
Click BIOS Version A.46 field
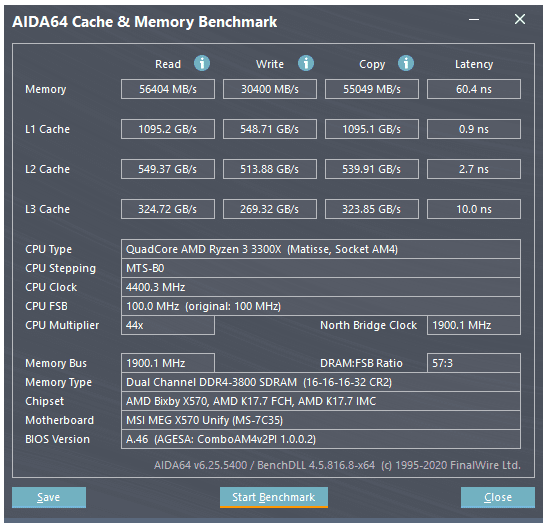[321, 439]
